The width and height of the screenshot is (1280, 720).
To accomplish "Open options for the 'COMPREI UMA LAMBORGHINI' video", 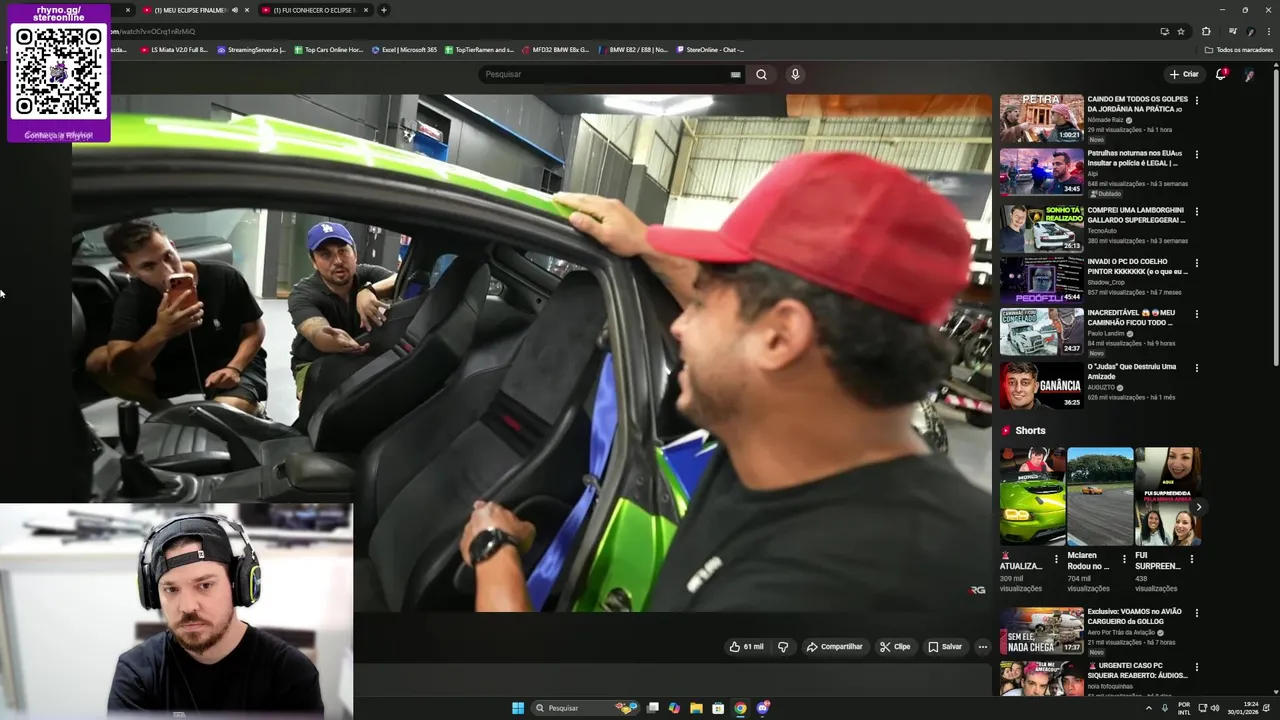I will (x=1196, y=212).
